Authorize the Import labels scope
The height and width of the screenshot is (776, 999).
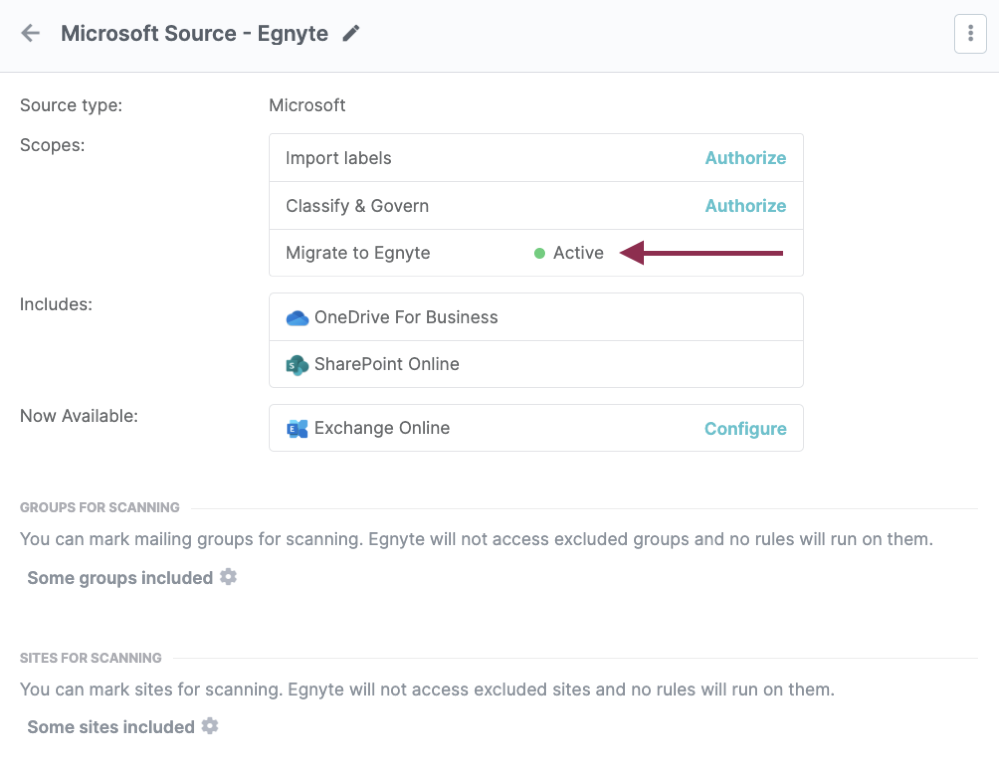pos(745,158)
